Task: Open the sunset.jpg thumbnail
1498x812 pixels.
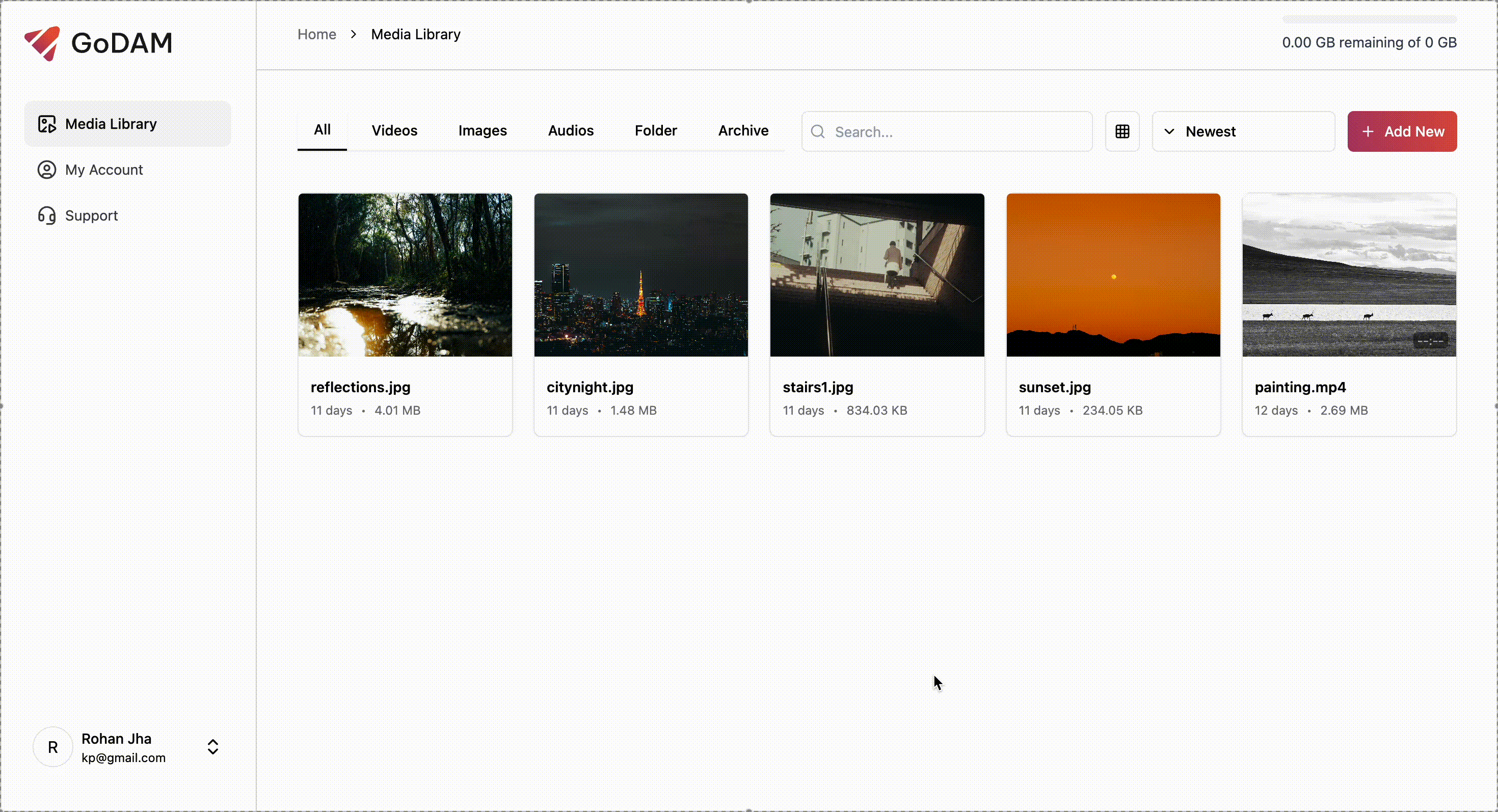Action: (x=1113, y=275)
